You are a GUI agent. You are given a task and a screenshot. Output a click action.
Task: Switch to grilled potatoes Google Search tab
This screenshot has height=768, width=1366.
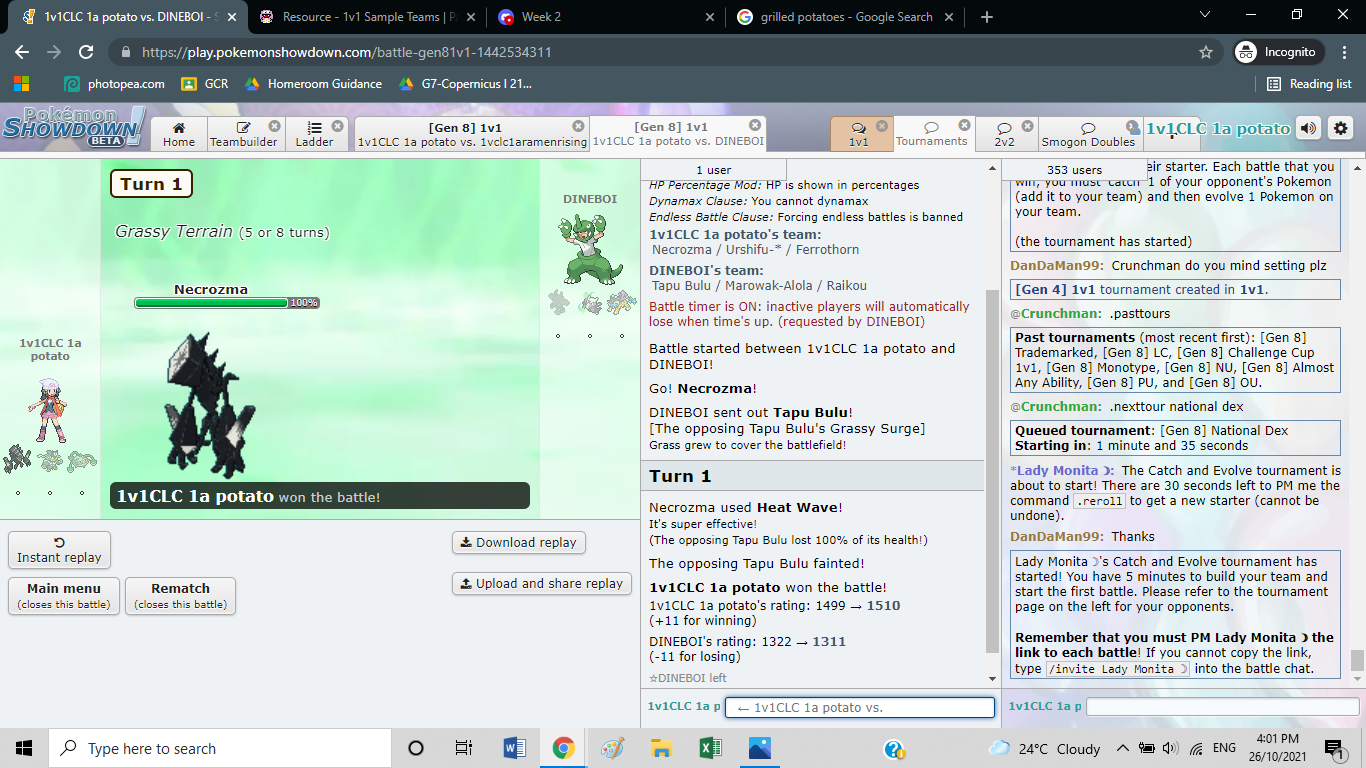[x=845, y=17]
